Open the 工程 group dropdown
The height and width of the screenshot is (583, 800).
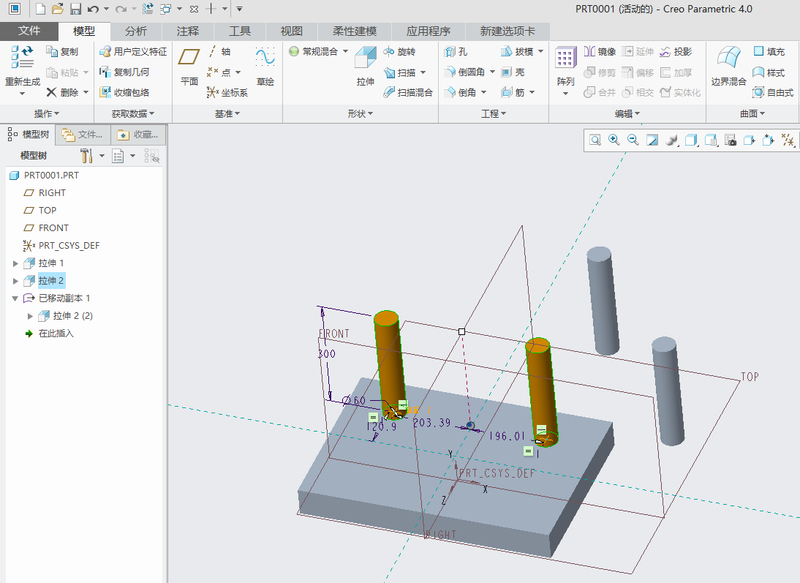[493, 114]
